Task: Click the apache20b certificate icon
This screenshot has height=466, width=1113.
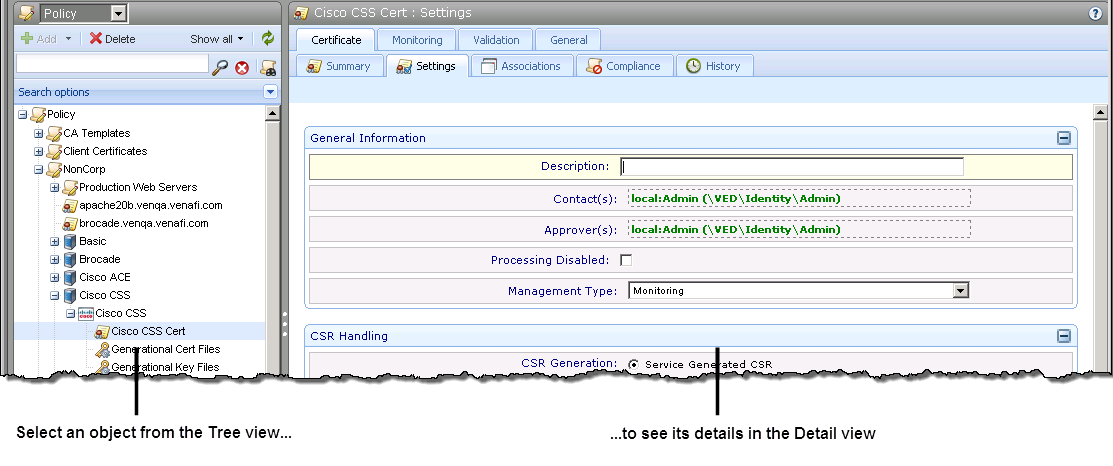Action: (70, 206)
